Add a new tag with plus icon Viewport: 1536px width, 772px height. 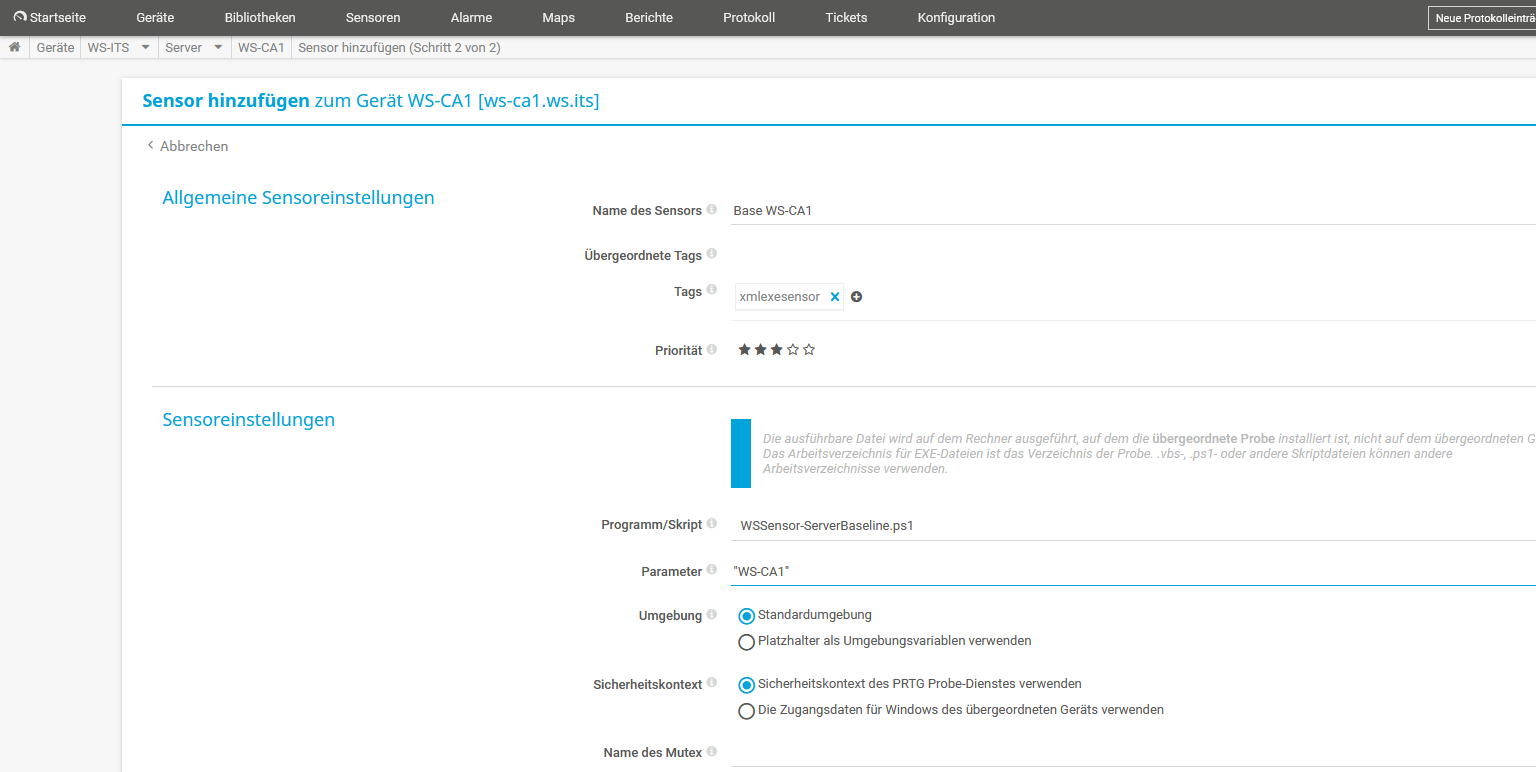pyautogui.click(x=857, y=297)
